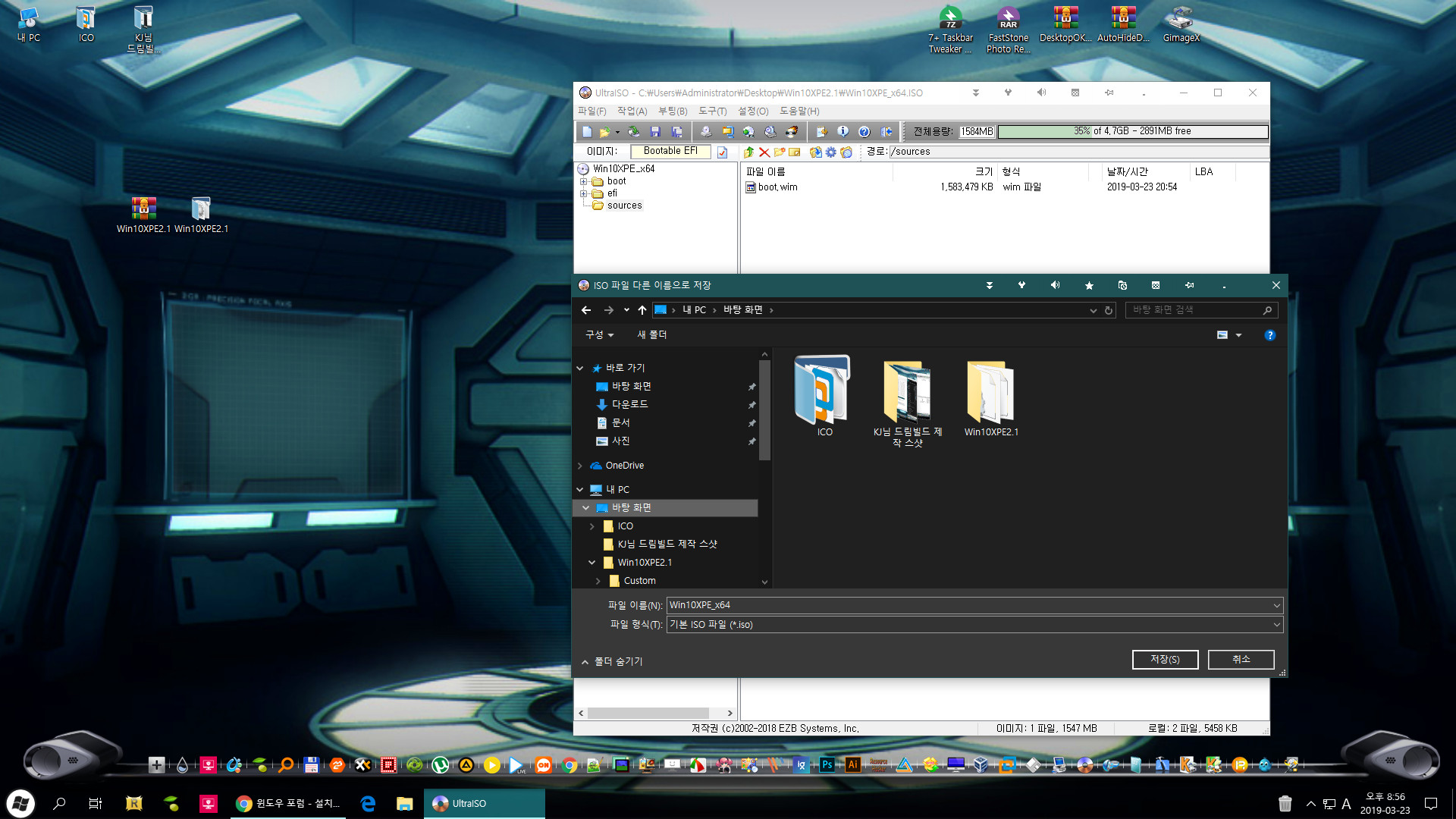
Task: Click the Reopen icon in UltraISO toolbar
Action: (633, 132)
